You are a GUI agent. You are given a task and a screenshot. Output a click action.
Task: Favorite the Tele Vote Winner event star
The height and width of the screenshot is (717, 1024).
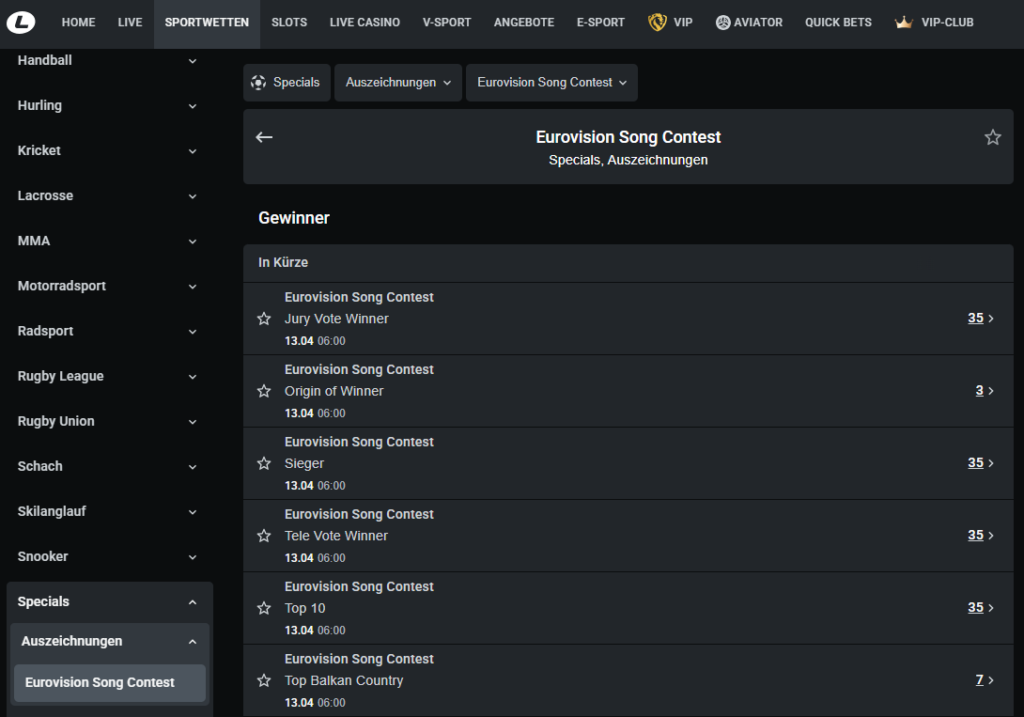pos(264,536)
